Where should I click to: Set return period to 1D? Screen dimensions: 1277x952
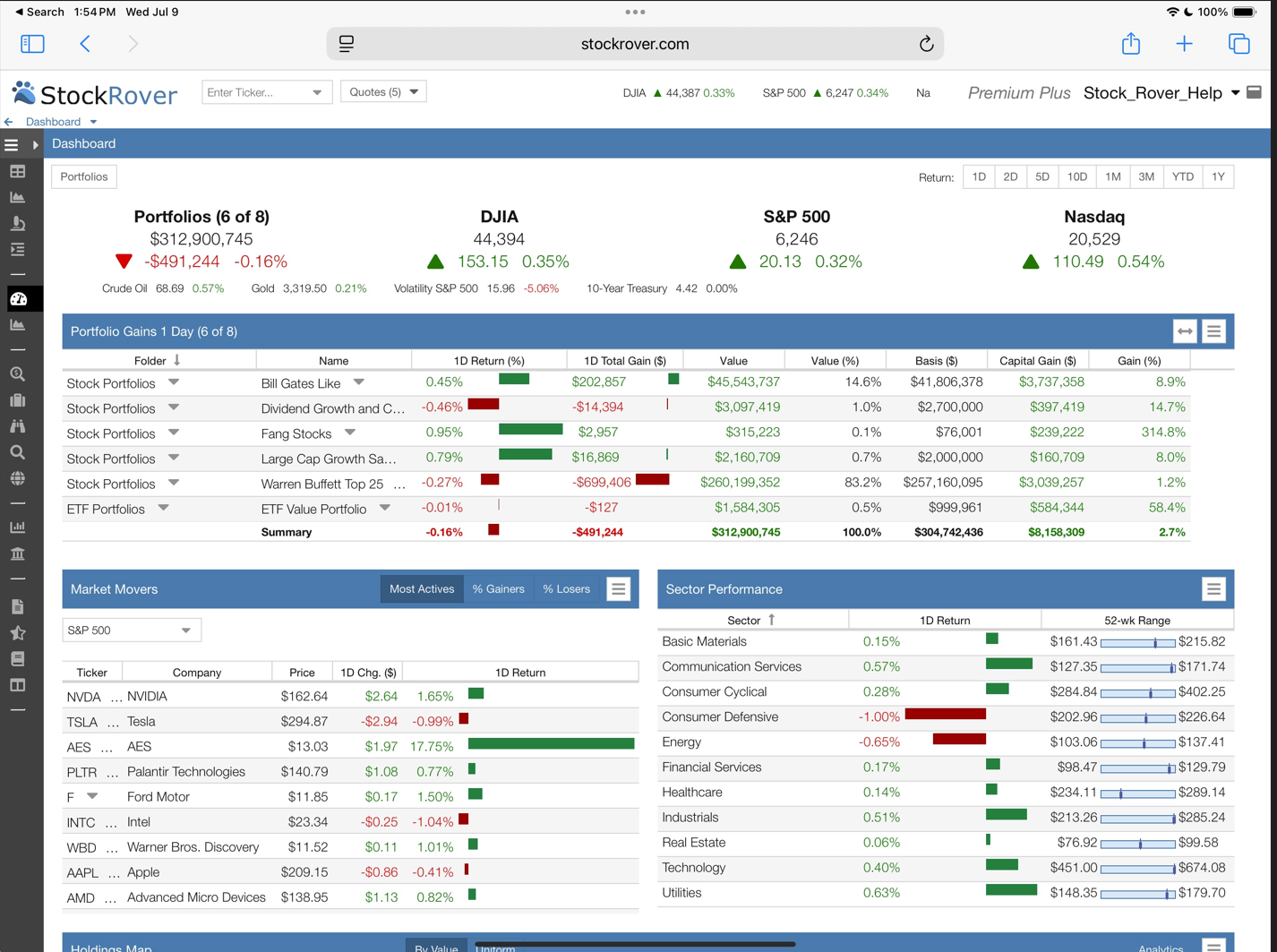coord(979,176)
